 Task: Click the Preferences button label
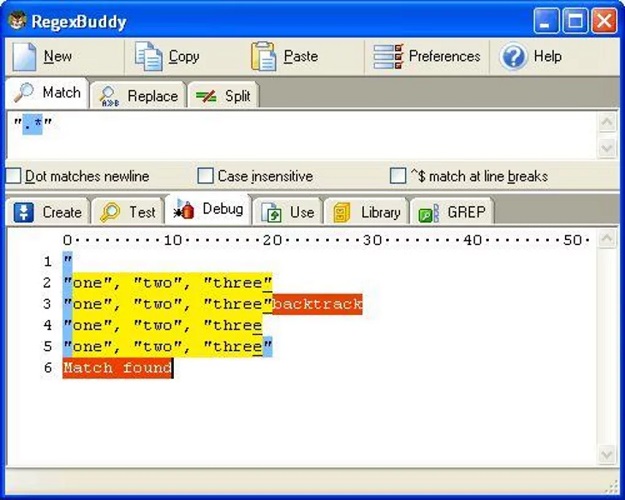(x=444, y=56)
